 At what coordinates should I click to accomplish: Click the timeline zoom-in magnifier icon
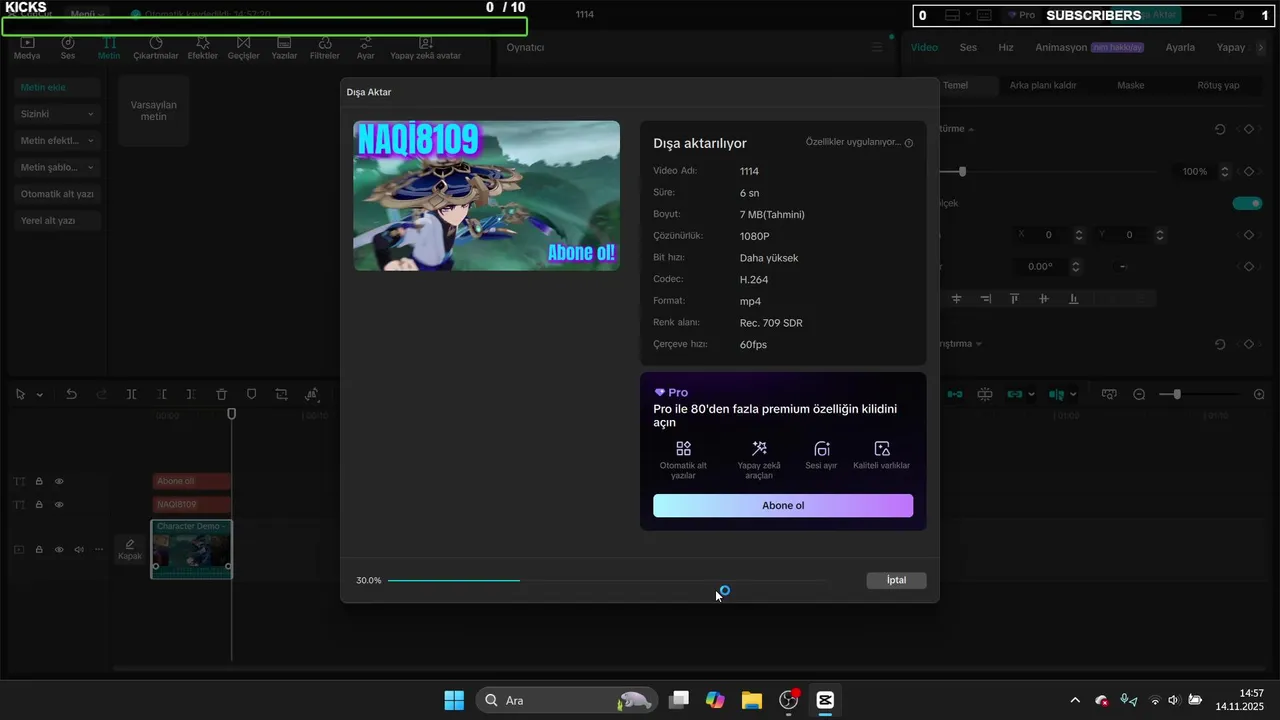tap(1259, 395)
